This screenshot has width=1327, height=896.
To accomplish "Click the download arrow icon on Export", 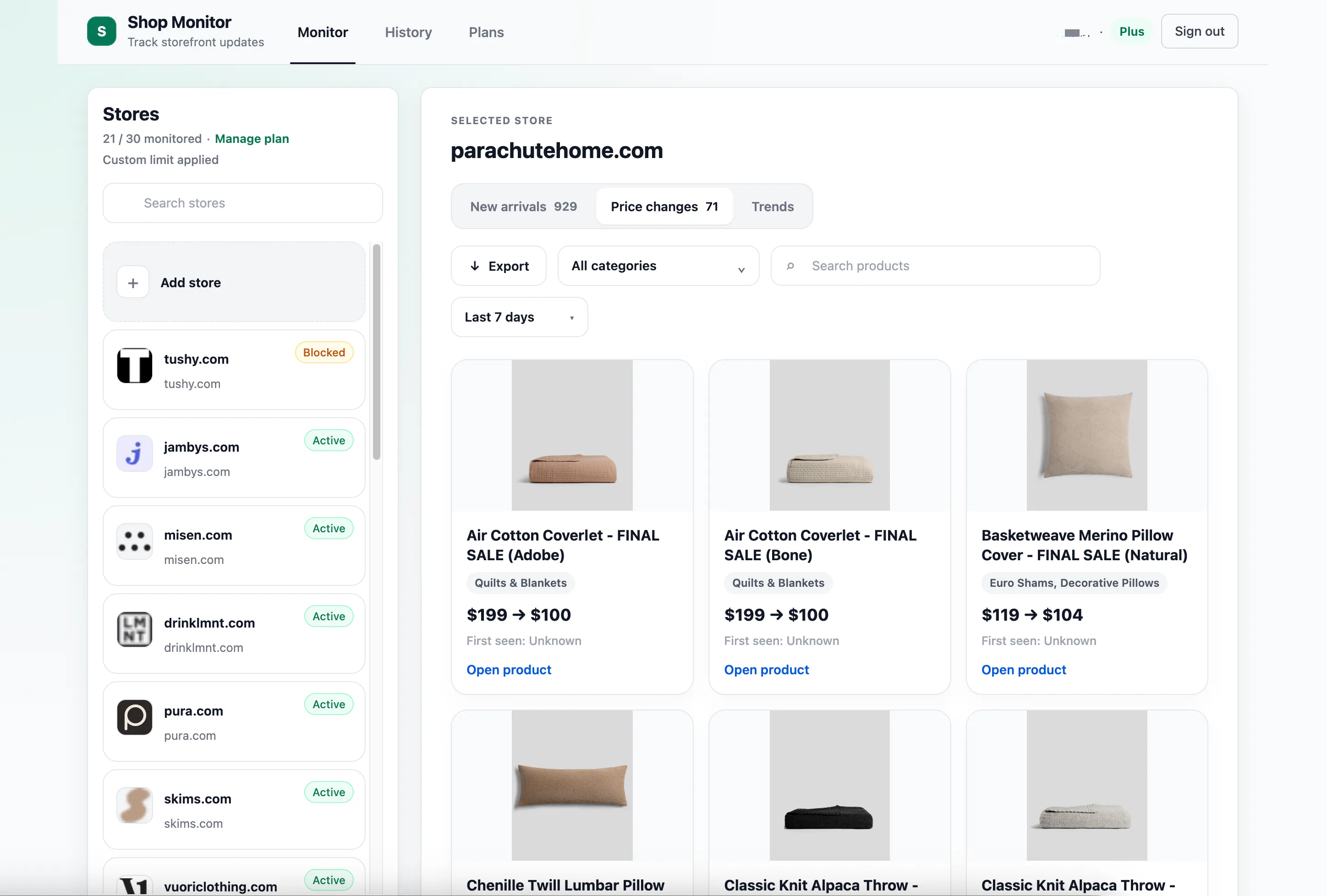I will 475,266.
